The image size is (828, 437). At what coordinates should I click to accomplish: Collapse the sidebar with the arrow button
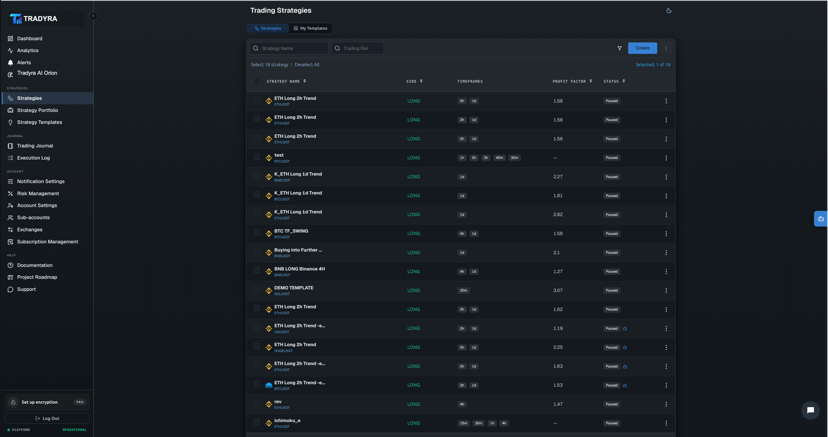point(93,16)
